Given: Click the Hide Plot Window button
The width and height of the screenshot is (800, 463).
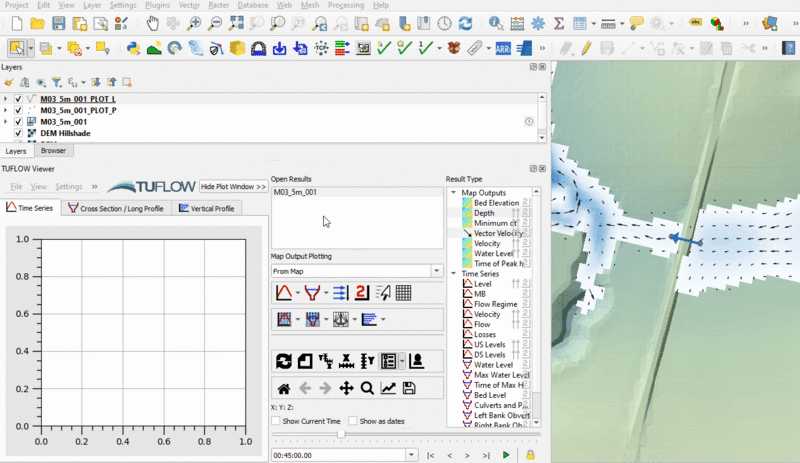Looking at the screenshot, I should pos(233,187).
